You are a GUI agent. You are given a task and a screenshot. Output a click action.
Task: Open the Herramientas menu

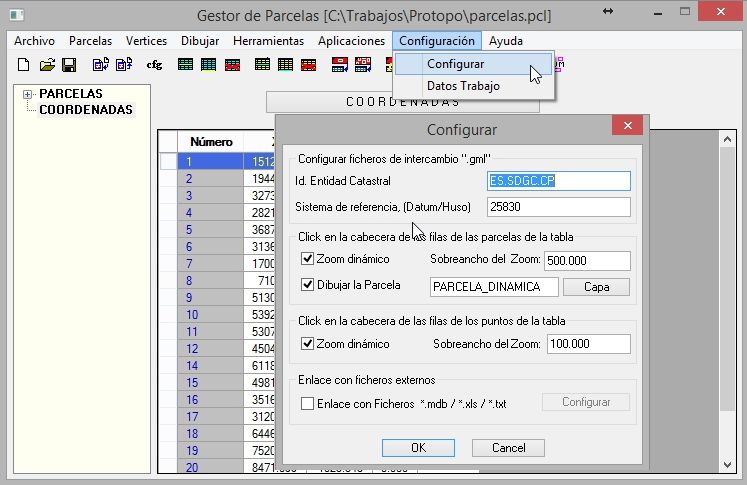(268, 41)
